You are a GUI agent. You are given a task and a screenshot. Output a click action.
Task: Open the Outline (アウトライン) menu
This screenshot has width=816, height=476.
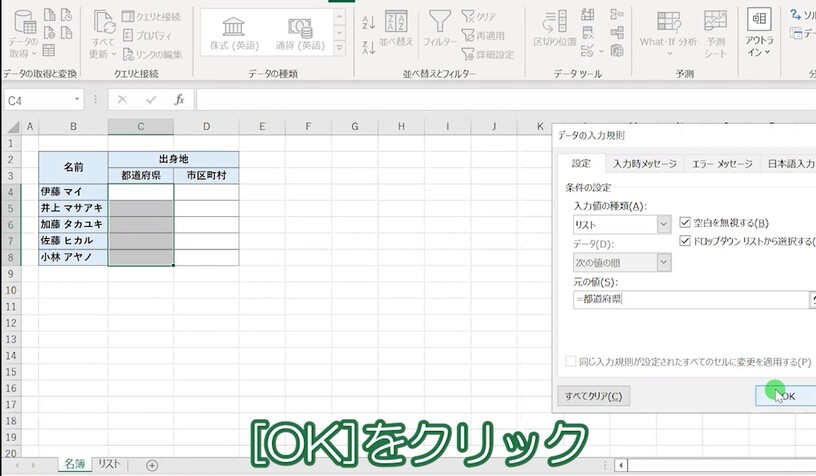point(759,33)
